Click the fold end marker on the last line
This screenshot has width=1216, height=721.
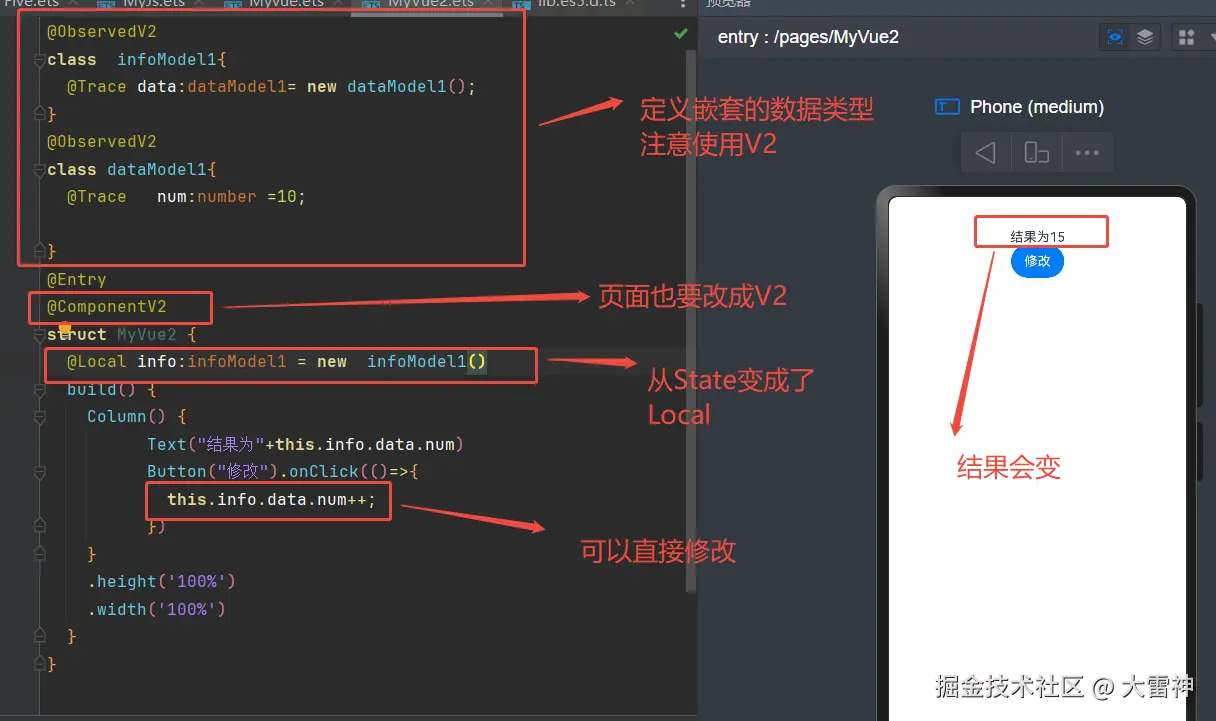point(40,664)
